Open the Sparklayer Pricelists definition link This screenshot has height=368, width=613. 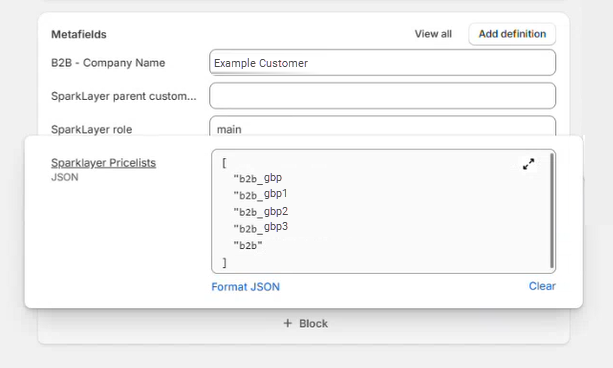[x=104, y=163]
